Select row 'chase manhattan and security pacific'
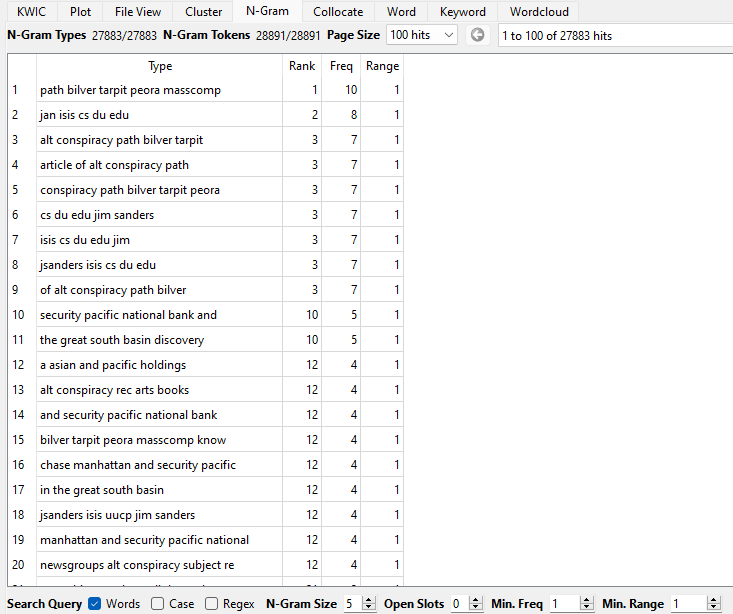 pyautogui.click(x=205, y=465)
